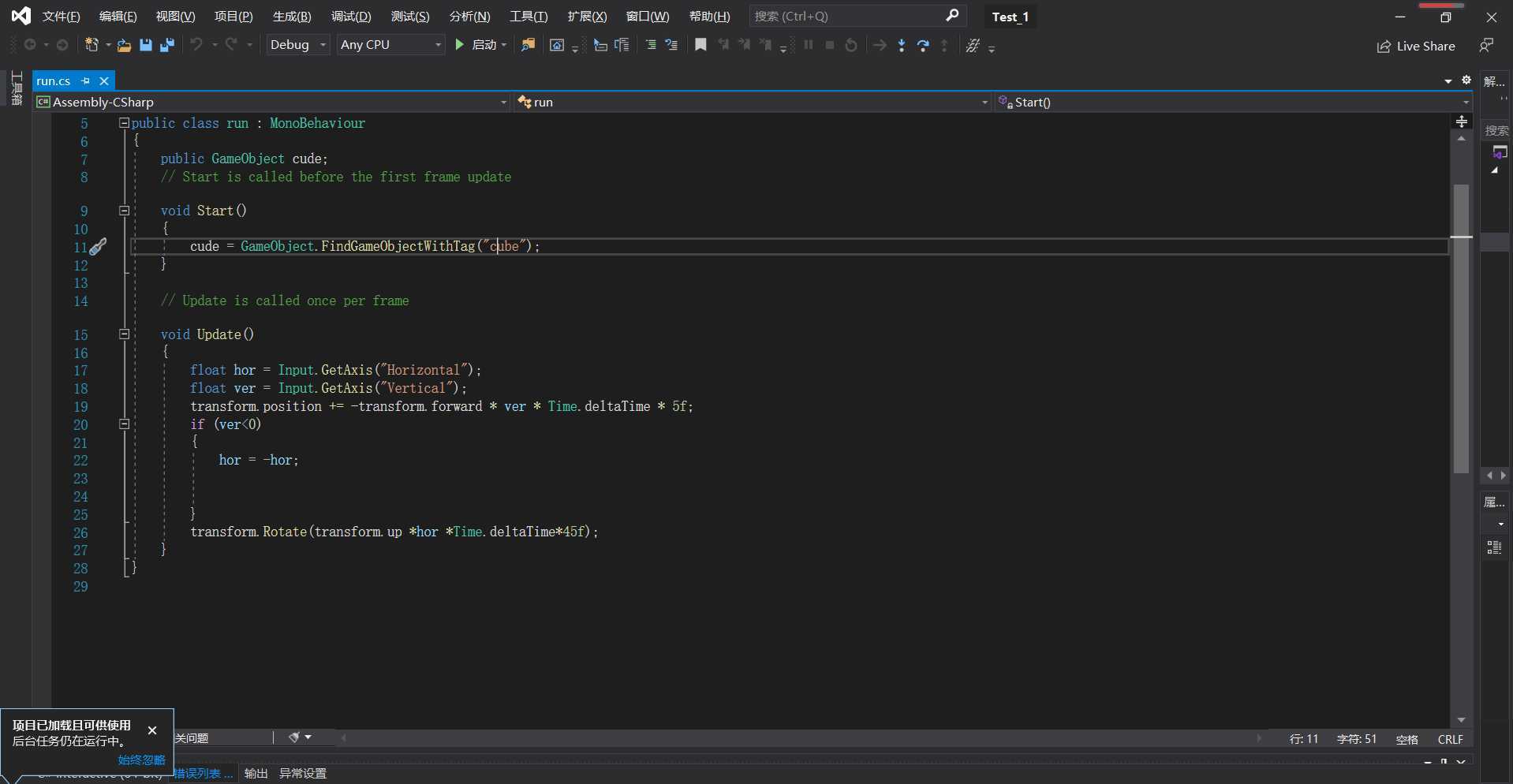Viewport: 1513px width, 784px height.
Task: Save all files with the double disk icon
Action: pyautogui.click(x=166, y=45)
